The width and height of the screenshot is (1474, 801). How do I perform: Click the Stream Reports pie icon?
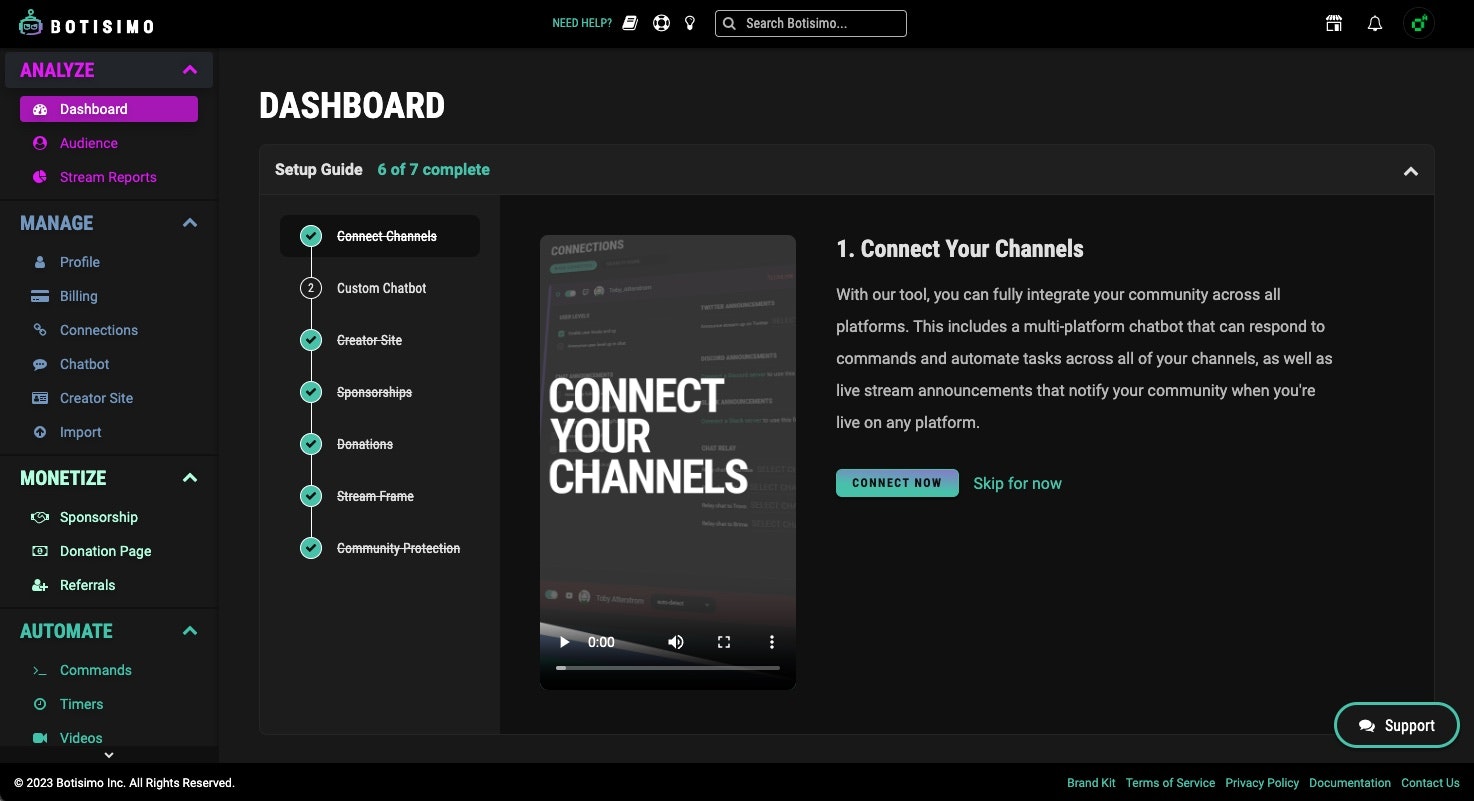[x=40, y=177]
